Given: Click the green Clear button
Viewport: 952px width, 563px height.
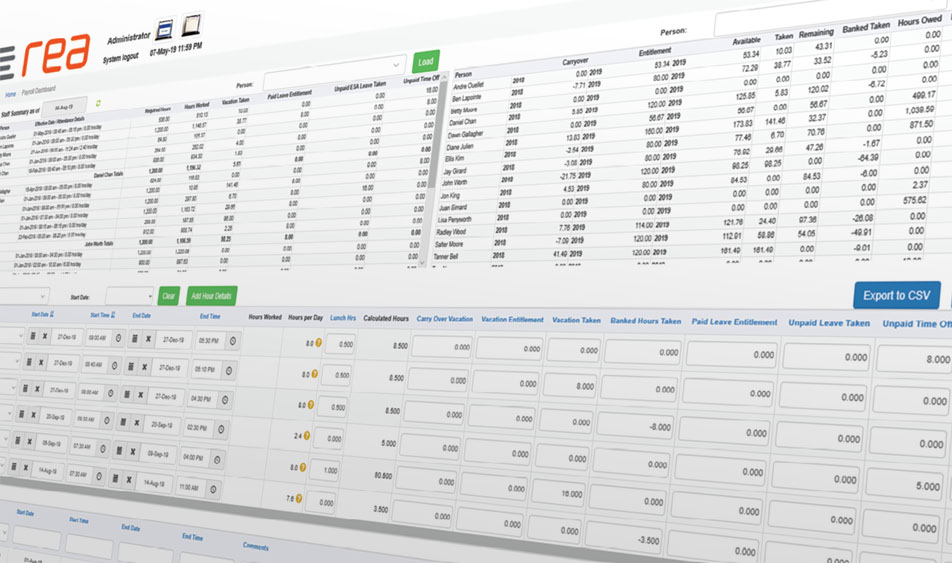Looking at the screenshot, I should click(168, 296).
